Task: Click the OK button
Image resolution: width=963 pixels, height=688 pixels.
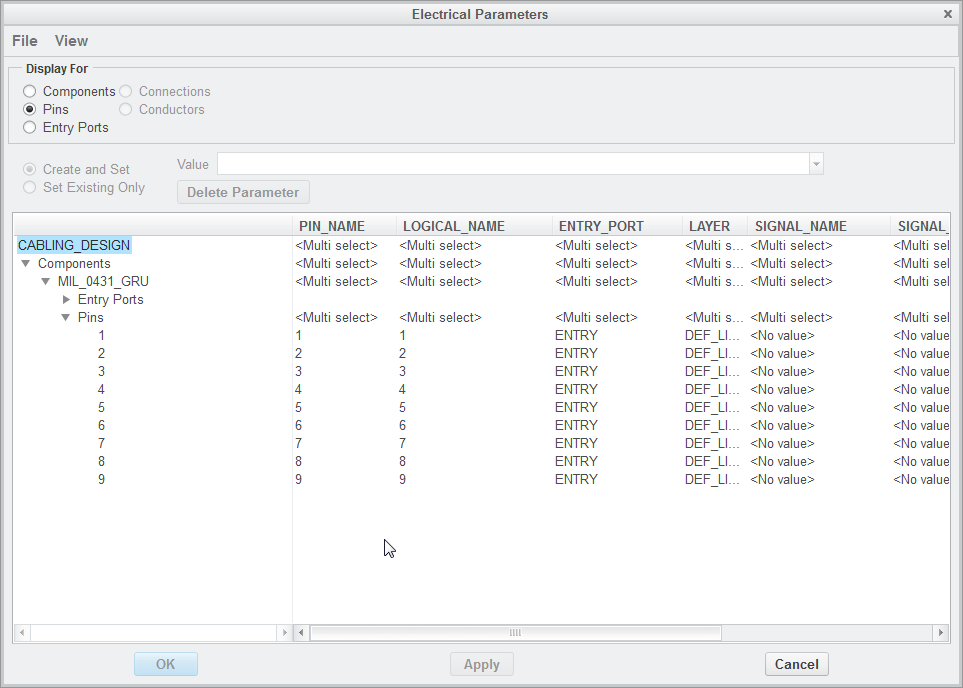Action: pyautogui.click(x=166, y=664)
